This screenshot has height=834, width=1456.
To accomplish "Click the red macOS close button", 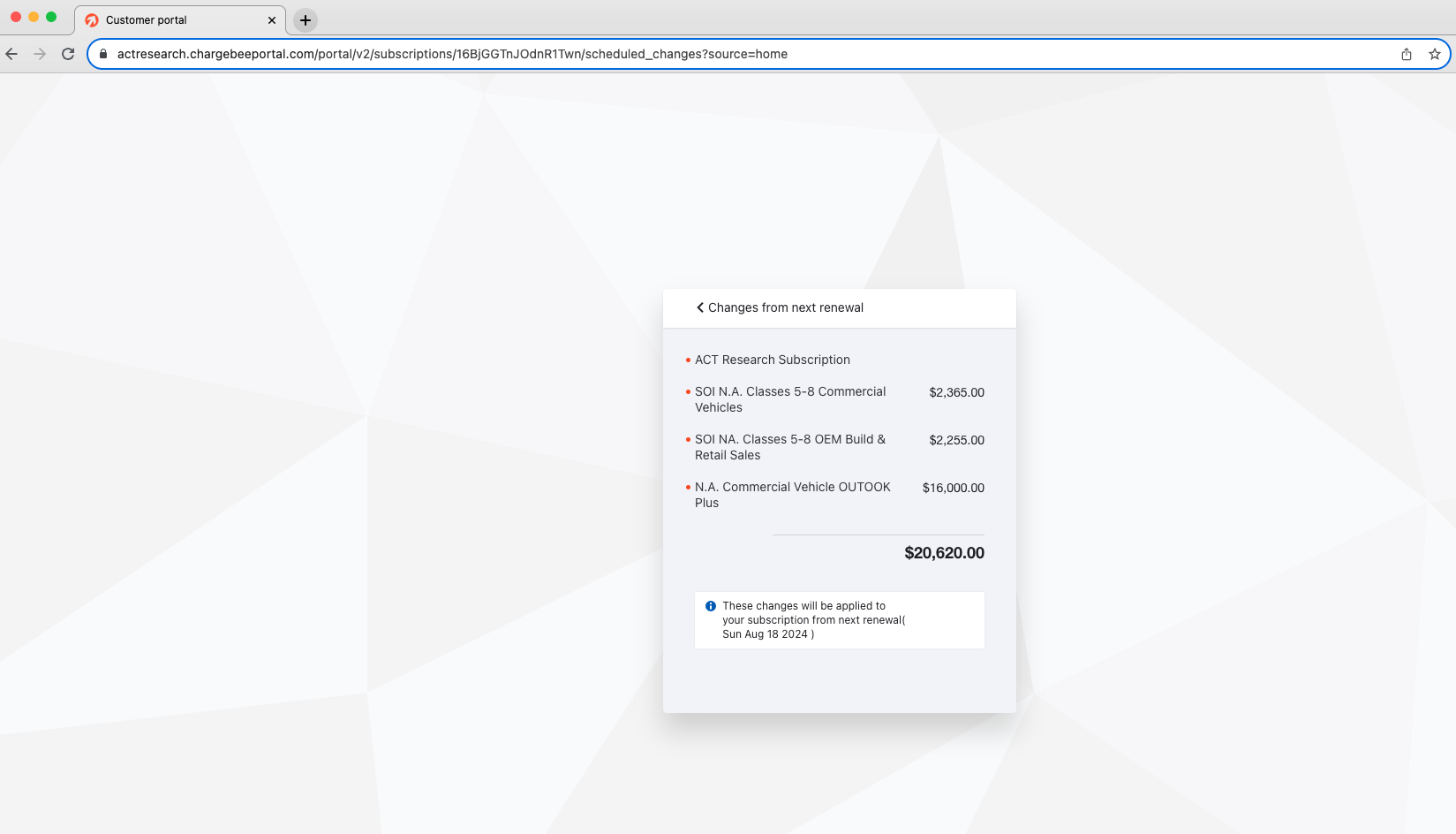I will pos(16,17).
